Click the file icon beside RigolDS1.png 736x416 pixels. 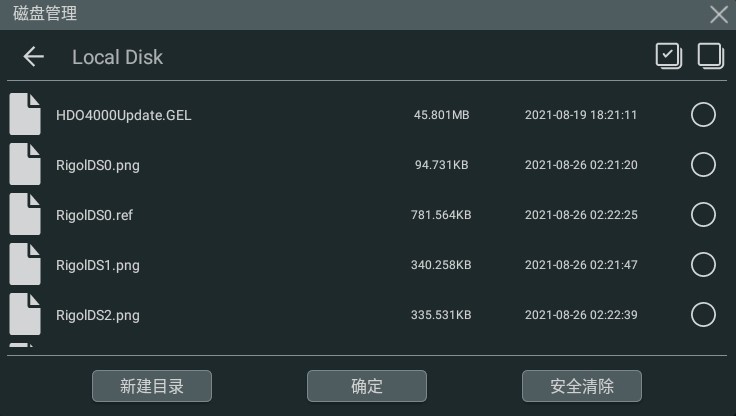click(x=25, y=264)
